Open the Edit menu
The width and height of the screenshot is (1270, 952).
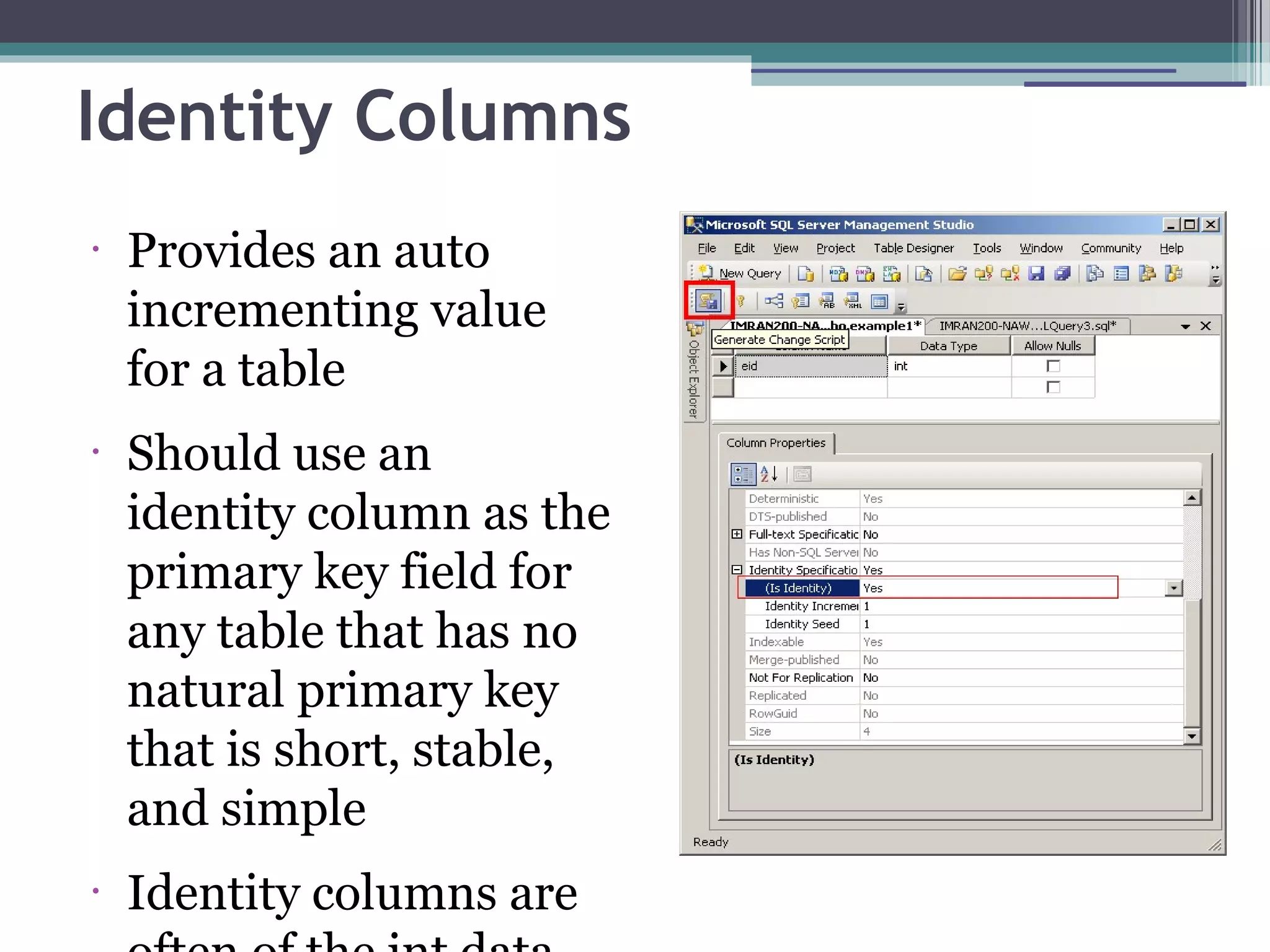[744, 248]
